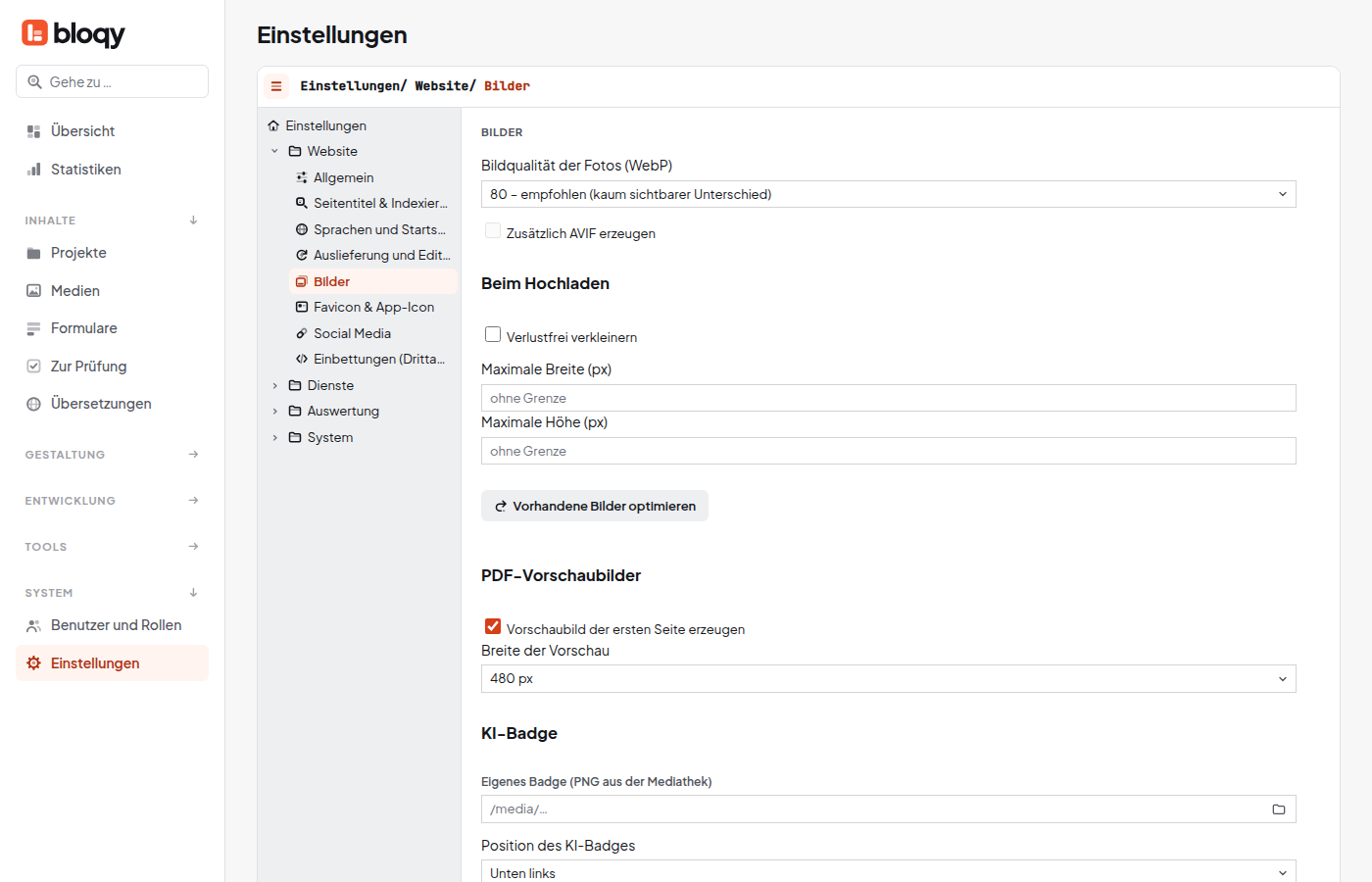
Task: Click the Favicon & App-Icon tree icon
Action: [x=302, y=308]
